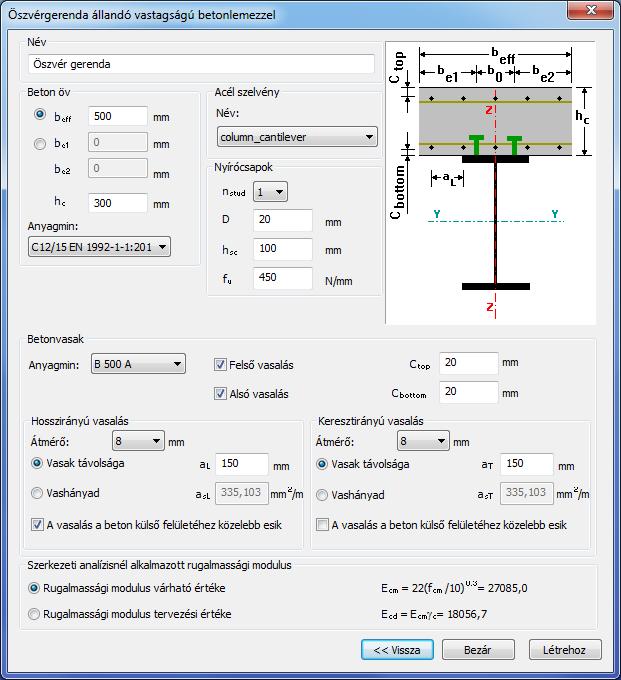Screen dimensions: 621x680
Task: Click the Ctop cover field
Action: [469, 363]
